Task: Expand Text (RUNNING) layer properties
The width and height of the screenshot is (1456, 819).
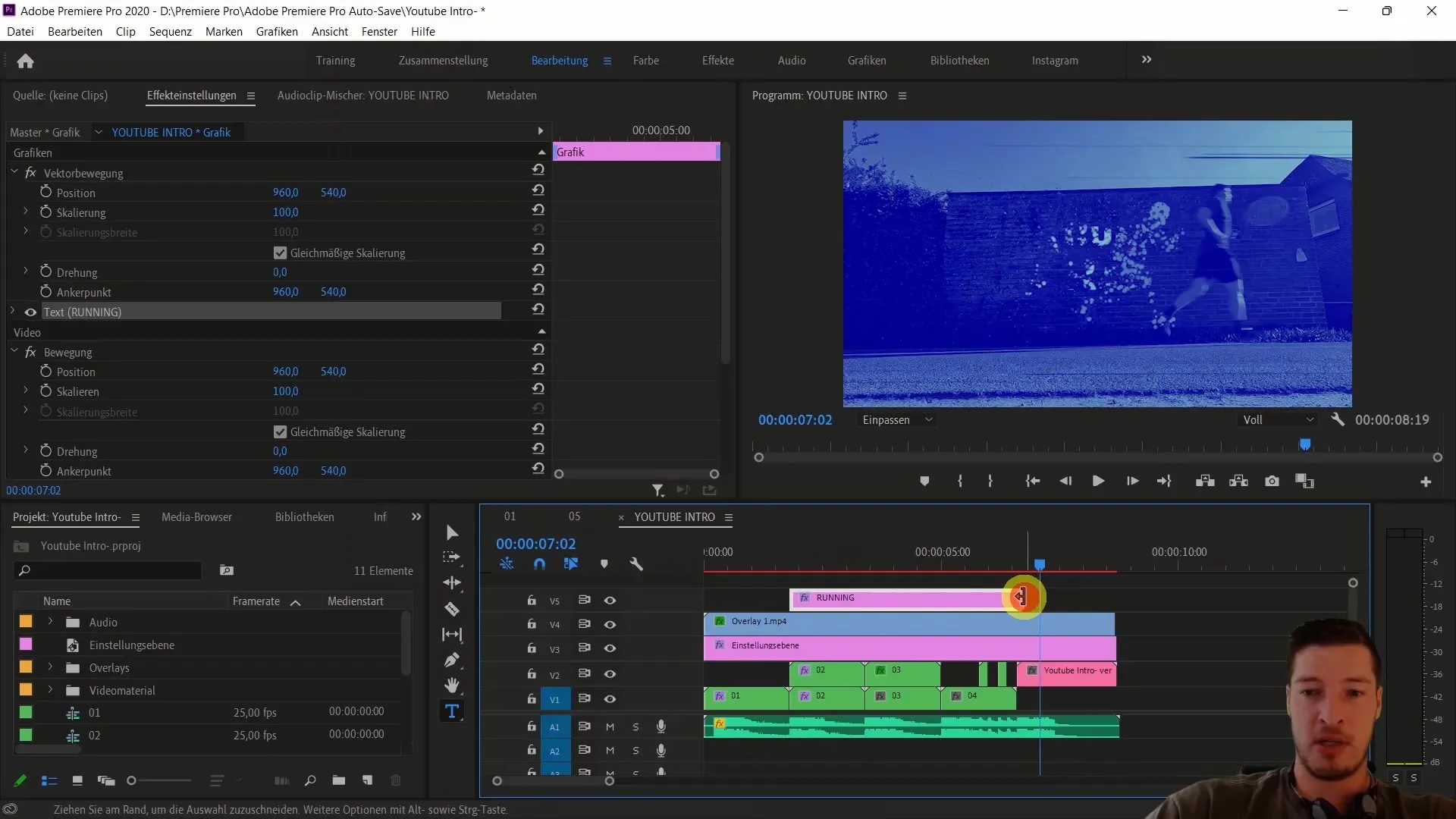Action: pyautogui.click(x=13, y=311)
